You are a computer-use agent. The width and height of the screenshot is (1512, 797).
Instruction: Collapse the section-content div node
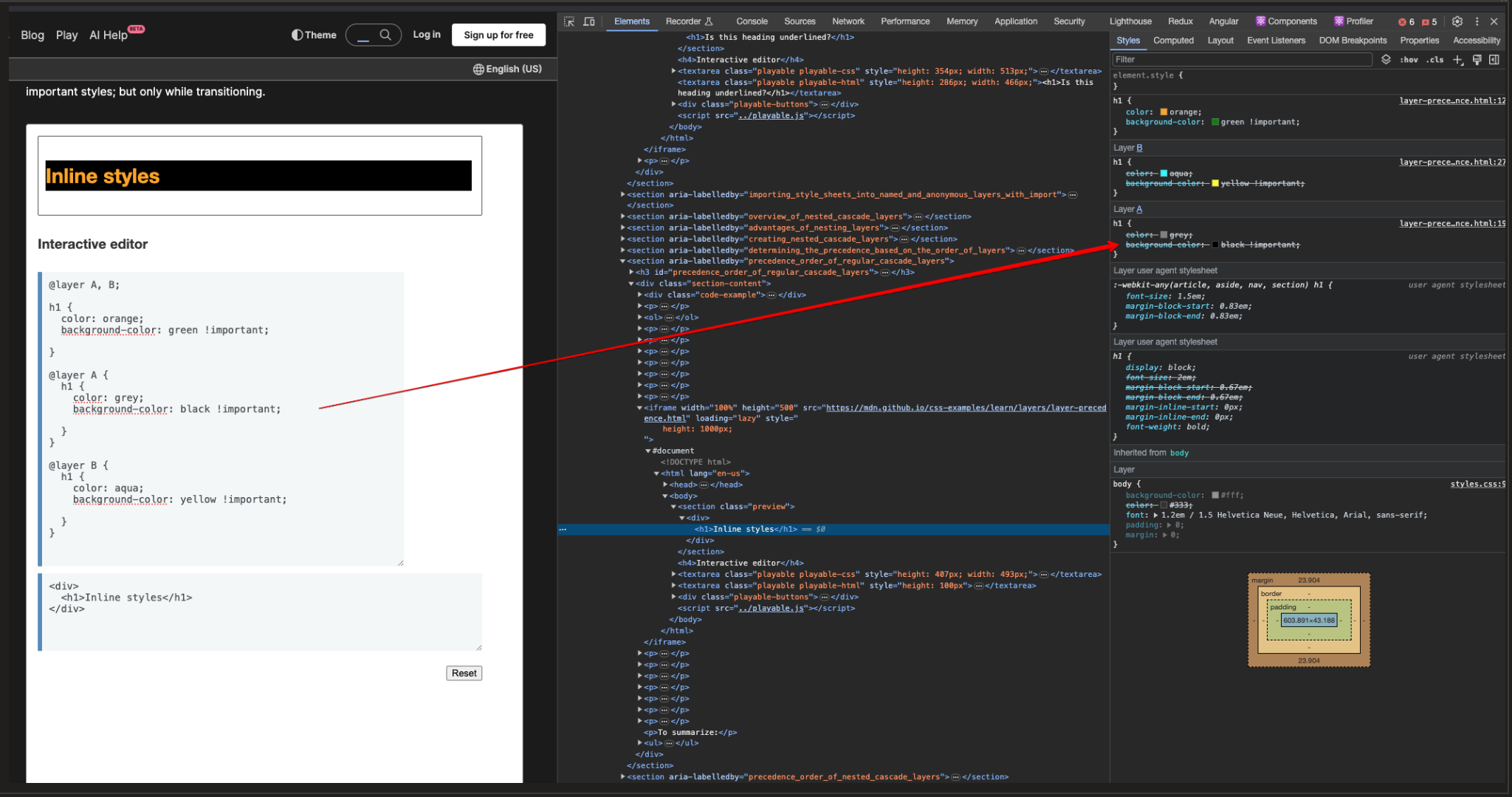tap(631, 284)
